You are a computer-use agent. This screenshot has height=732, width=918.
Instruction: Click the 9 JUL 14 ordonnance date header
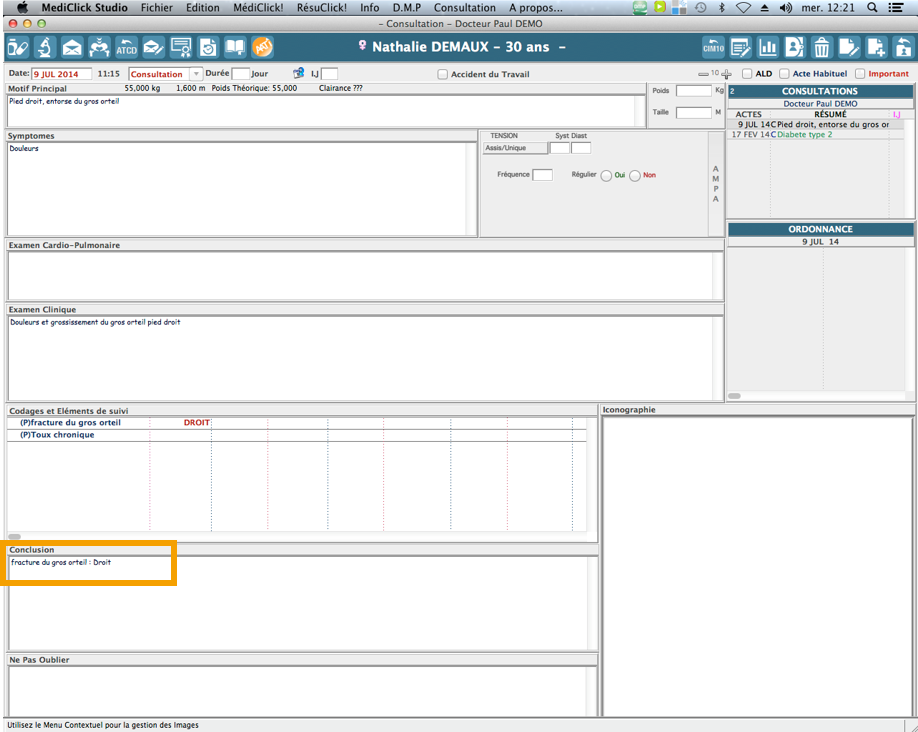[820, 241]
